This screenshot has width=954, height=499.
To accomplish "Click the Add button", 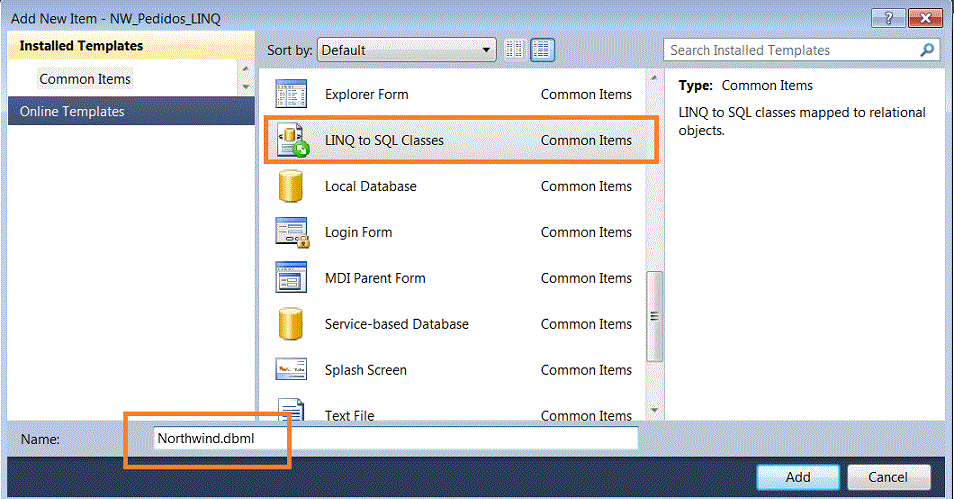I will pyautogui.click(x=798, y=477).
